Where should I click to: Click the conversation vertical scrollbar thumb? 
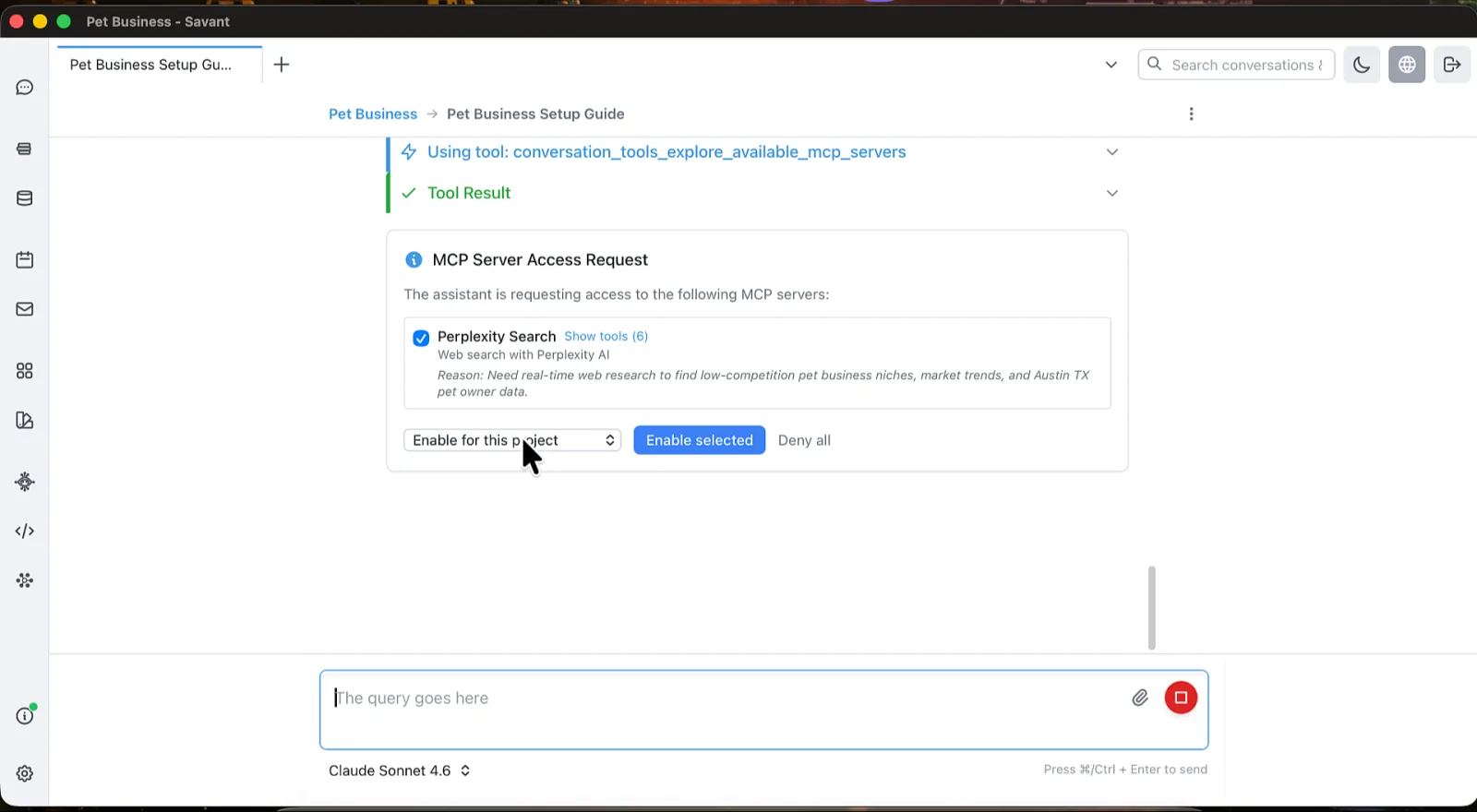click(1151, 607)
